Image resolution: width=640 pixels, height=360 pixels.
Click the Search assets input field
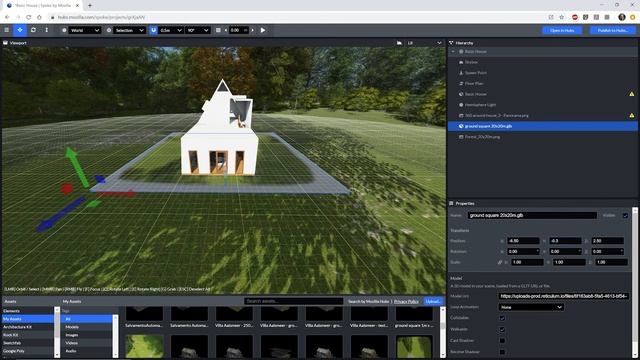point(293,301)
